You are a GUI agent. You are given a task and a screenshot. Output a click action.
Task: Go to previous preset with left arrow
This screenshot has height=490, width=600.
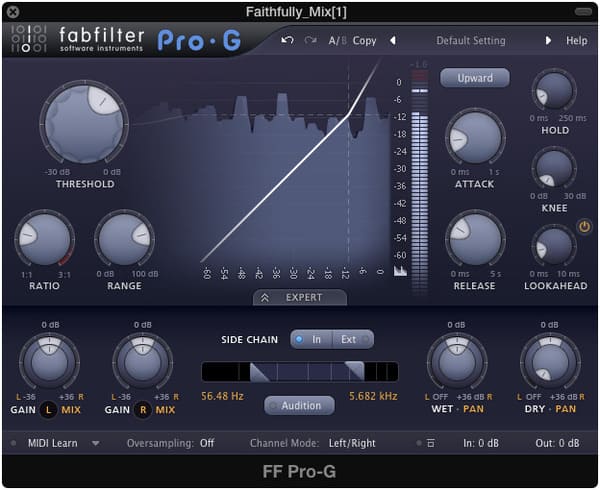tap(392, 41)
